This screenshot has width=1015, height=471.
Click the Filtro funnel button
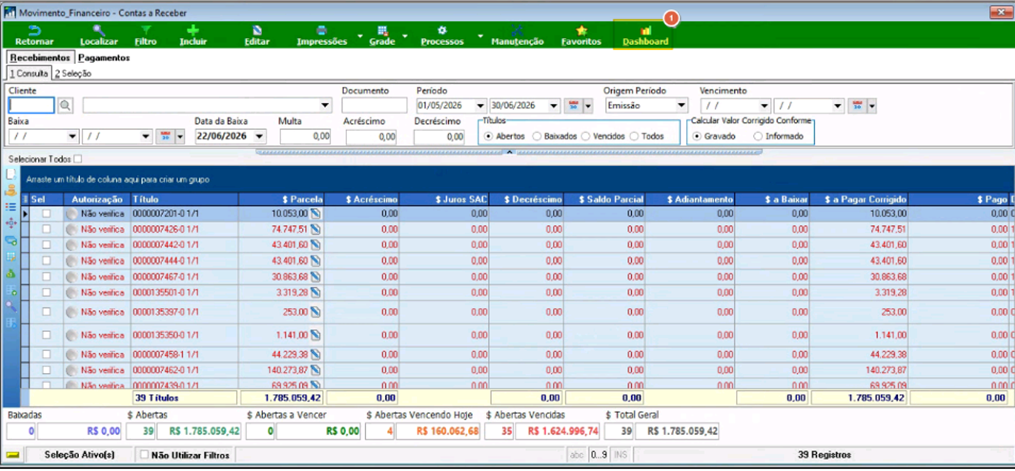click(146, 36)
